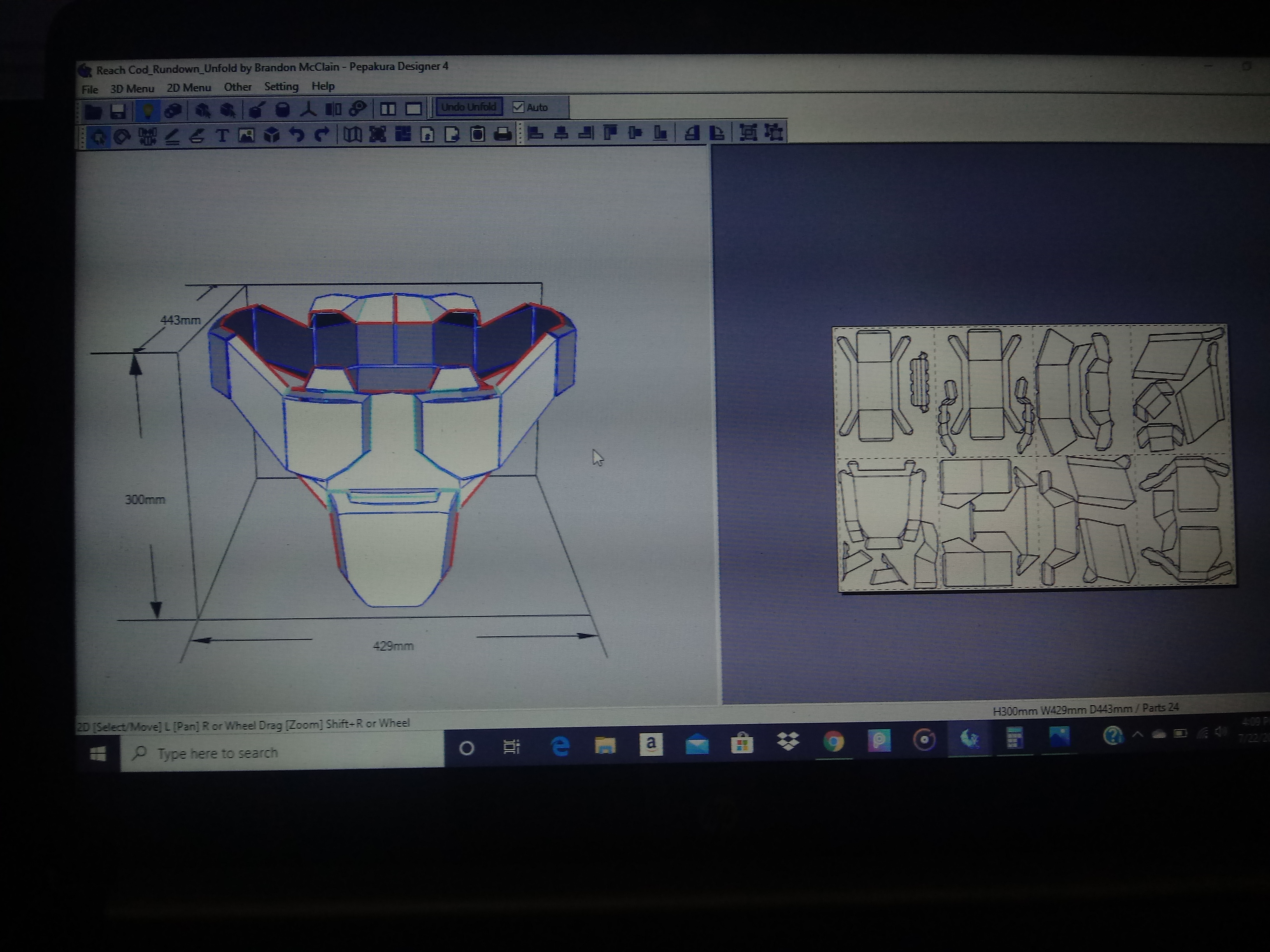Click the first specify open edges icon

[x=202, y=110]
